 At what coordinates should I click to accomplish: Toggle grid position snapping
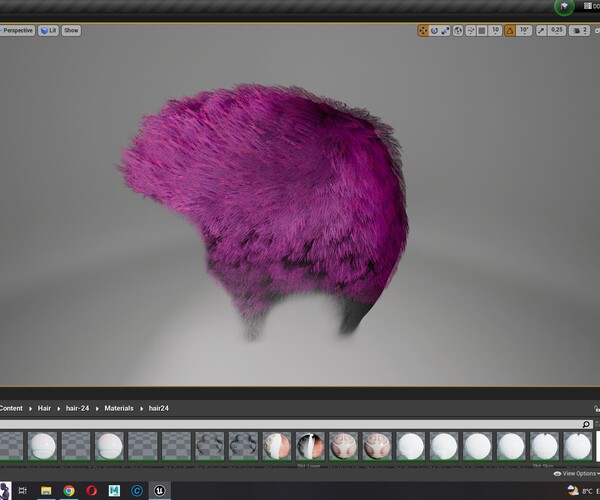click(x=482, y=31)
